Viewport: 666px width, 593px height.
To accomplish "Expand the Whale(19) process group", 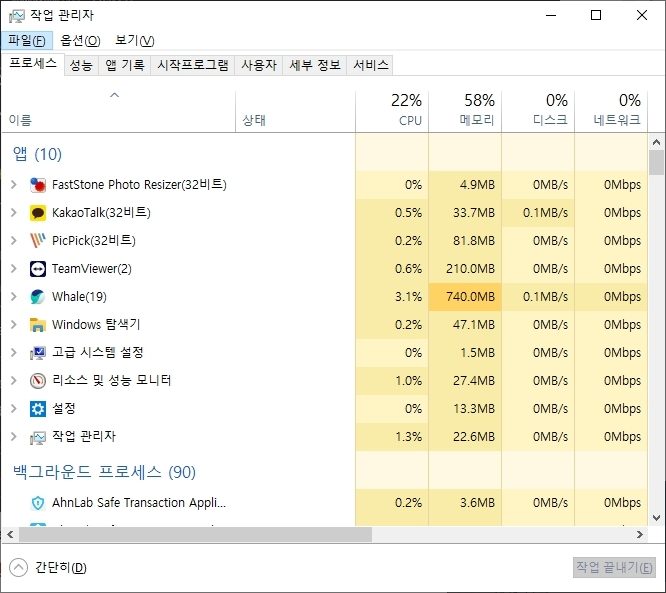I will coord(14,297).
